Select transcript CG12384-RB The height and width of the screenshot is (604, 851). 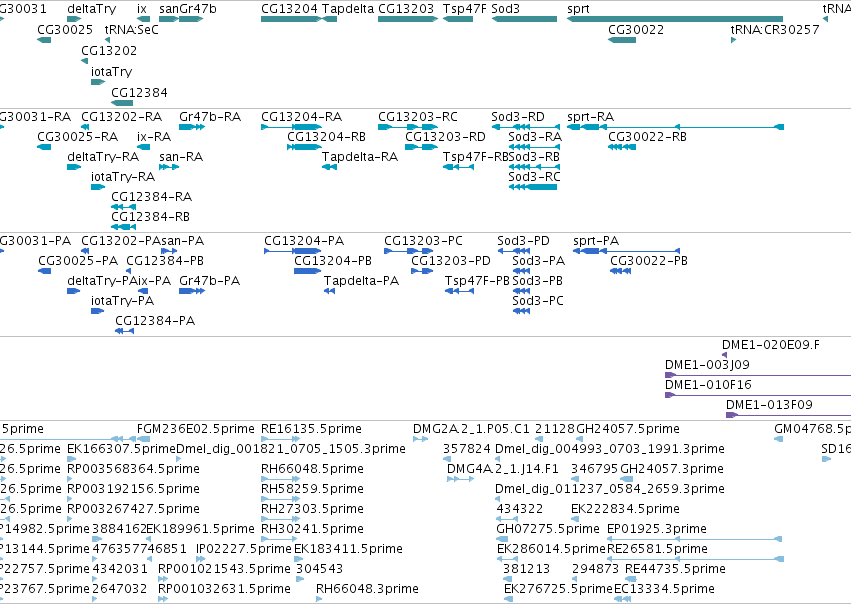tap(150, 217)
